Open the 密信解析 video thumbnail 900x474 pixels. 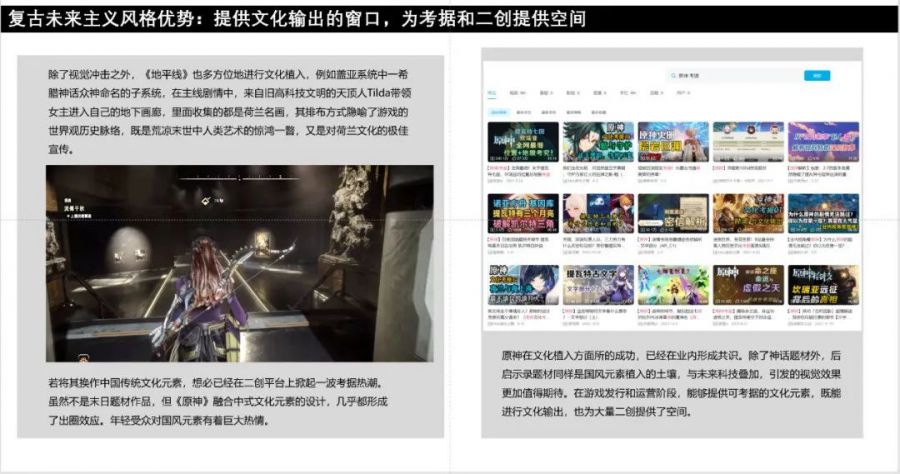coord(673,213)
